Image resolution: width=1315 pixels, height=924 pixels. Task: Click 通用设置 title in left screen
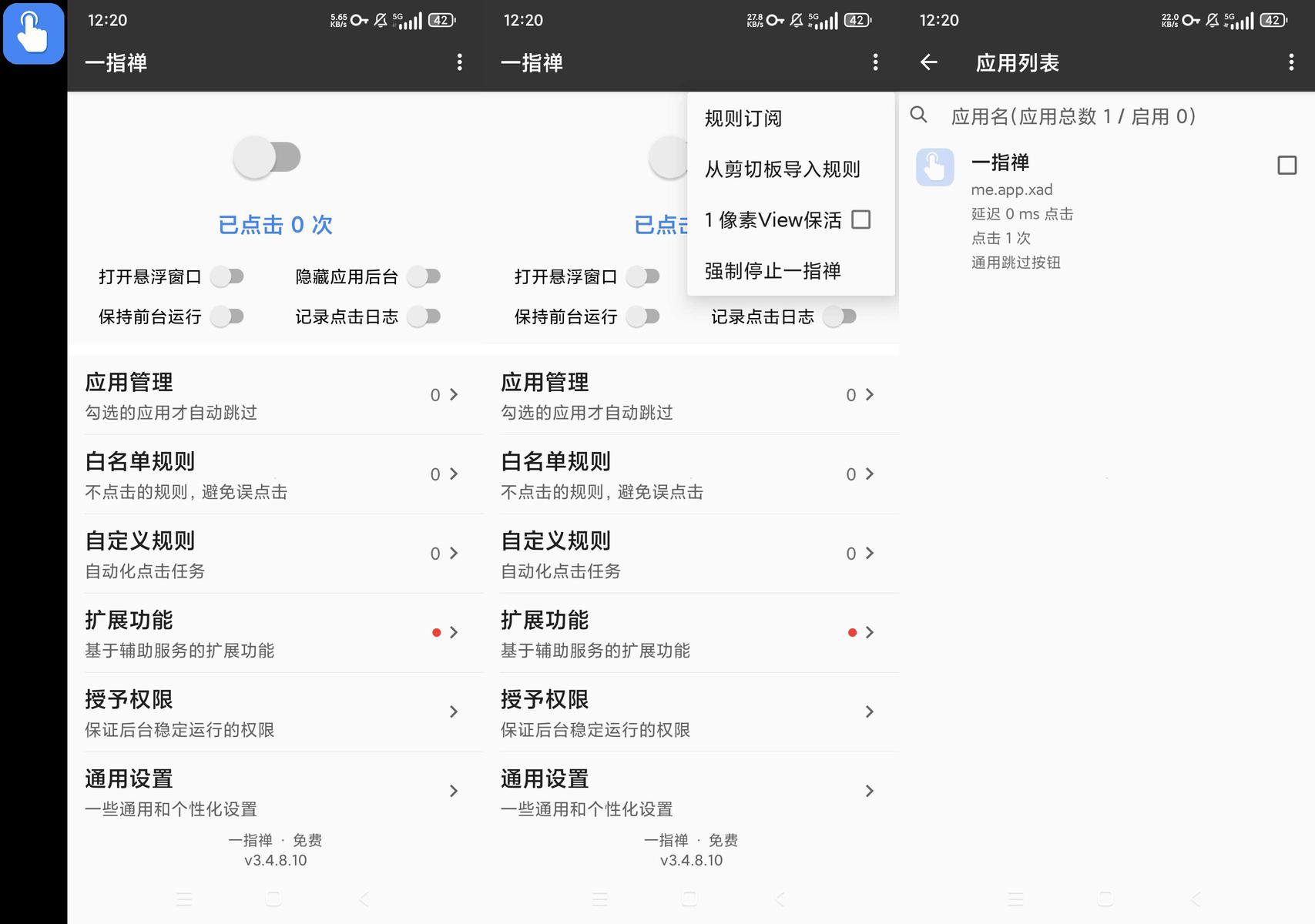pos(129,778)
